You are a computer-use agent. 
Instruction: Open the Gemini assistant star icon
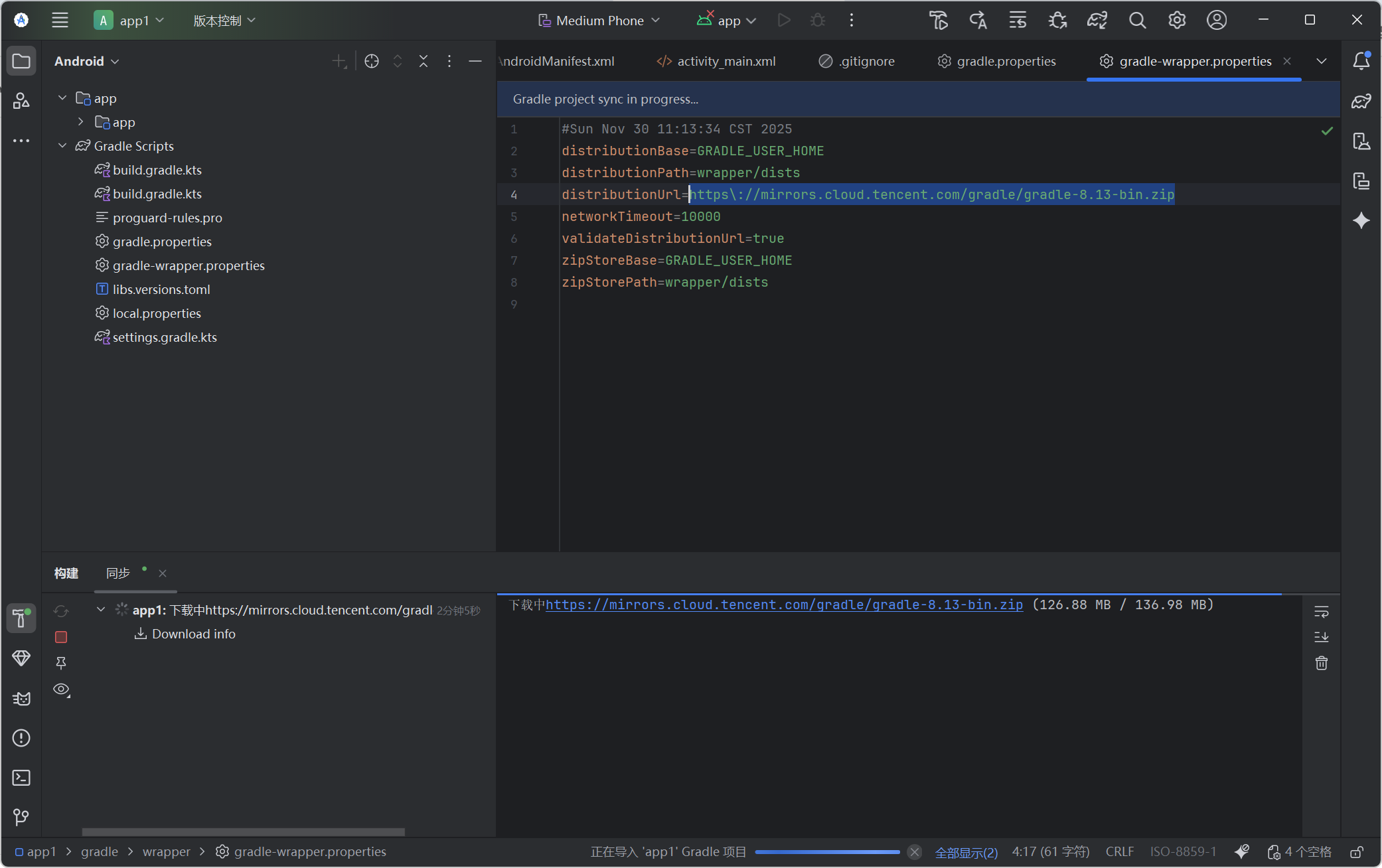pyautogui.click(x=1362, y=220)
